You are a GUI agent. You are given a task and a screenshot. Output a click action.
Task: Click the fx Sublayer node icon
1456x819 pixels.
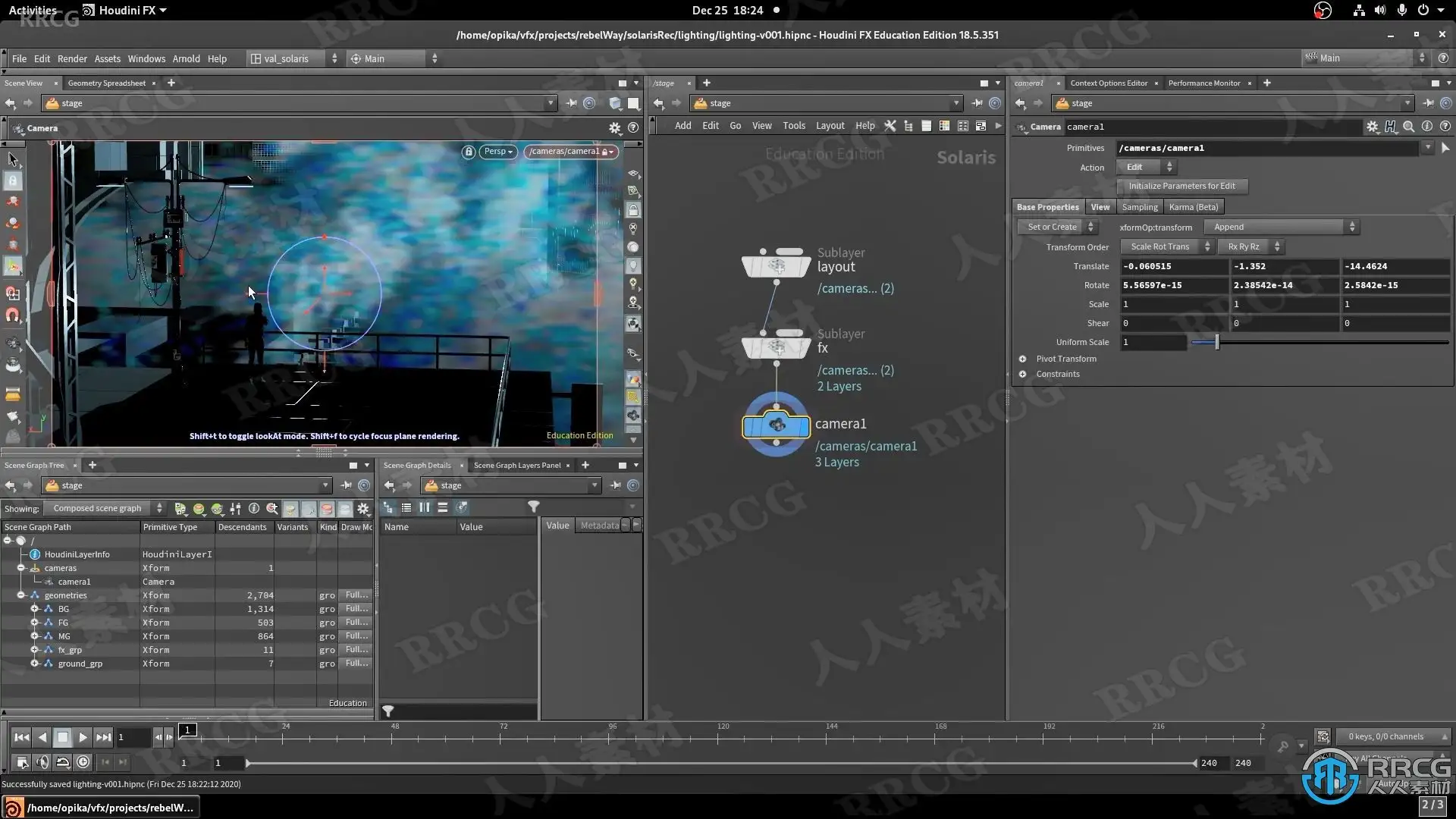click(x=776, y=348)
